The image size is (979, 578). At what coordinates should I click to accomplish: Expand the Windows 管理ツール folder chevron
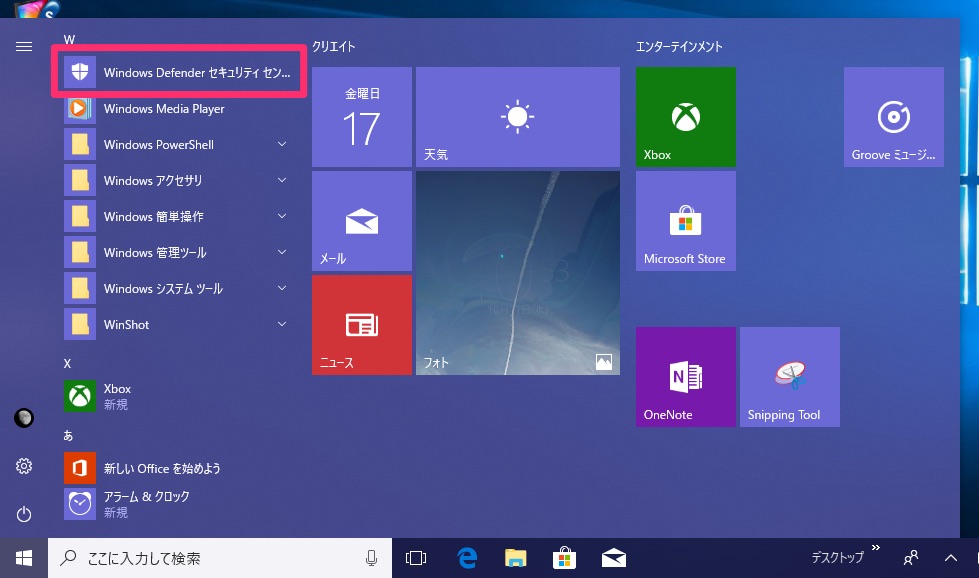282,252
